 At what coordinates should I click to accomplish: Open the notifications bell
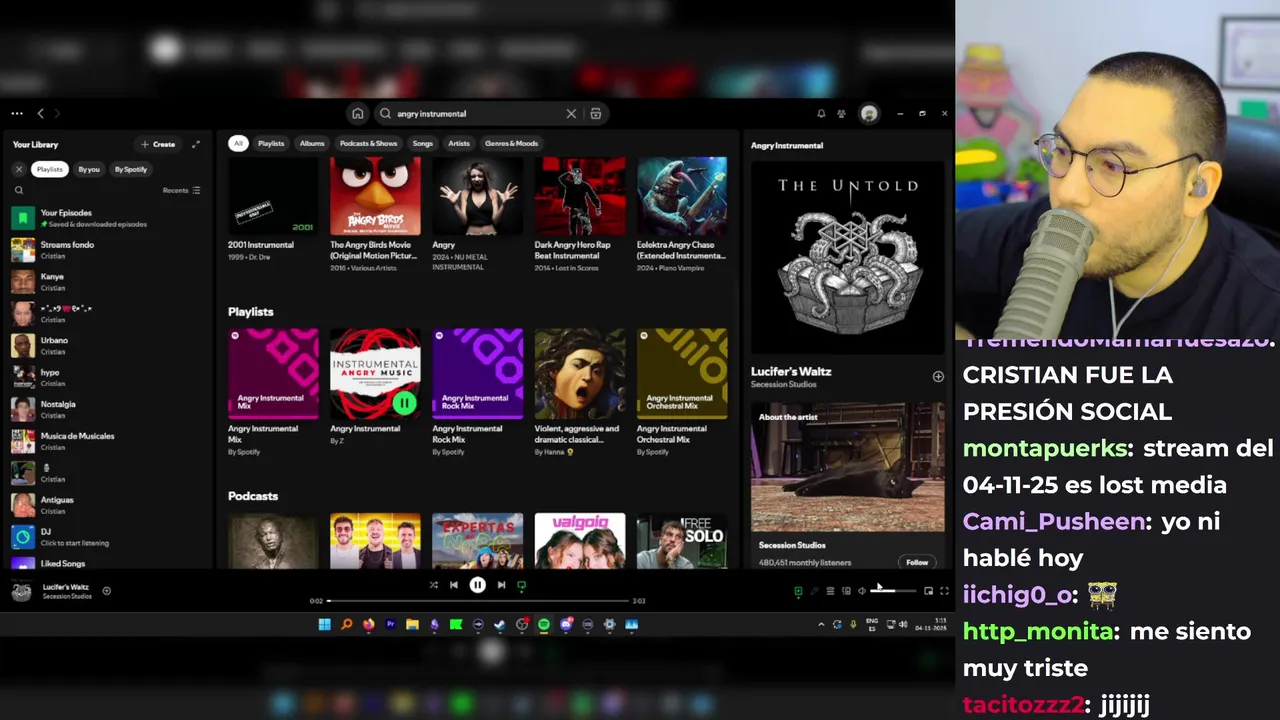821,114
